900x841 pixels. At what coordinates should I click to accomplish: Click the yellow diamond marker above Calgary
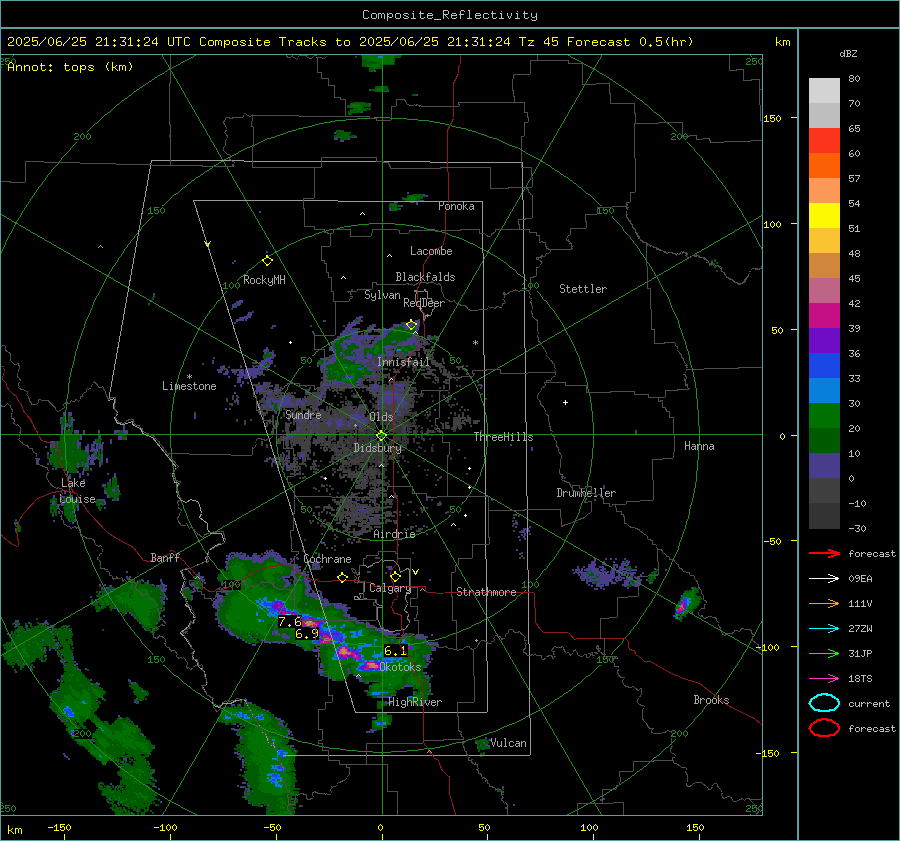coord(395,576)
